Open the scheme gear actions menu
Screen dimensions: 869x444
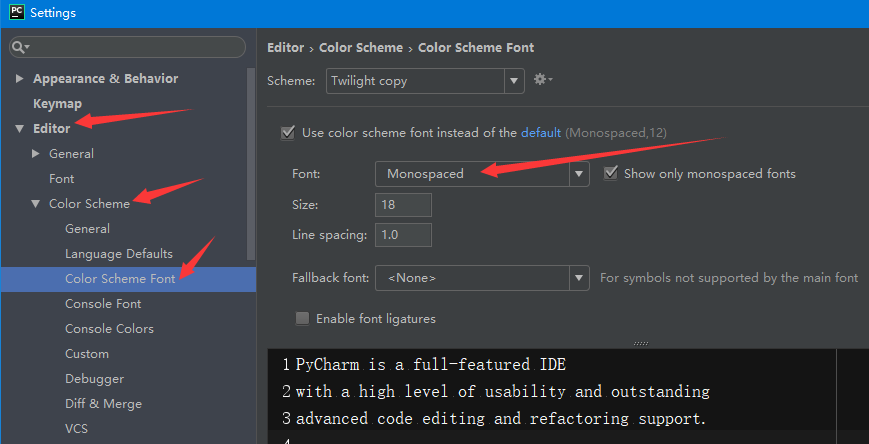pos(543,80)
